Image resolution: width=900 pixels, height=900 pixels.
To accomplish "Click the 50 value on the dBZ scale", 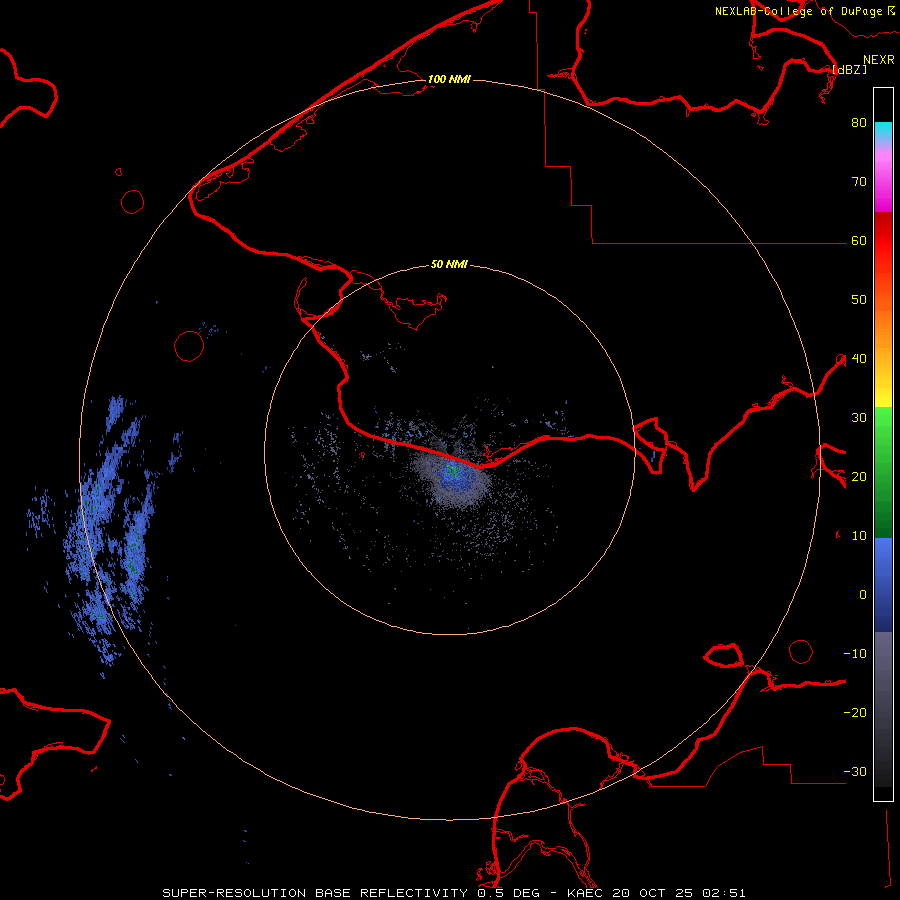I will tap(859, 300).
